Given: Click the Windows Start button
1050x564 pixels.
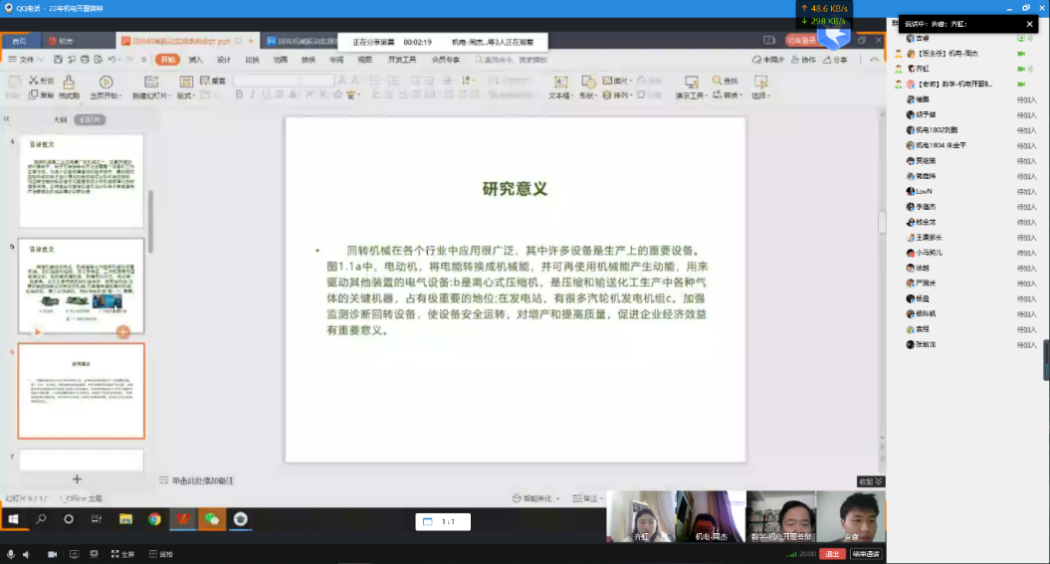Looking at the screenshot, I should click(x=13, y=519).
